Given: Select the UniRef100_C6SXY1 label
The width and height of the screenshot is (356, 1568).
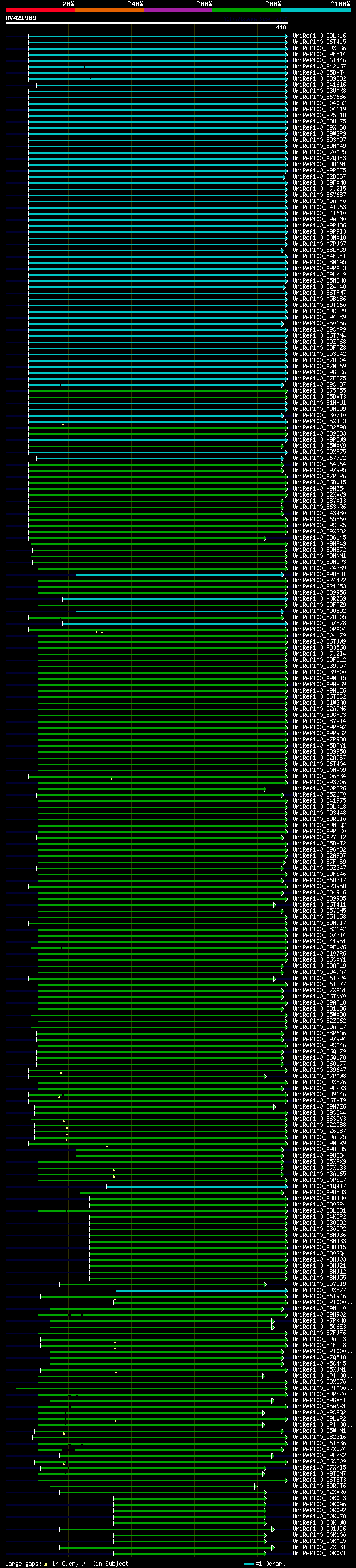Looking at the screenshot, I should [x=319, y=959].
